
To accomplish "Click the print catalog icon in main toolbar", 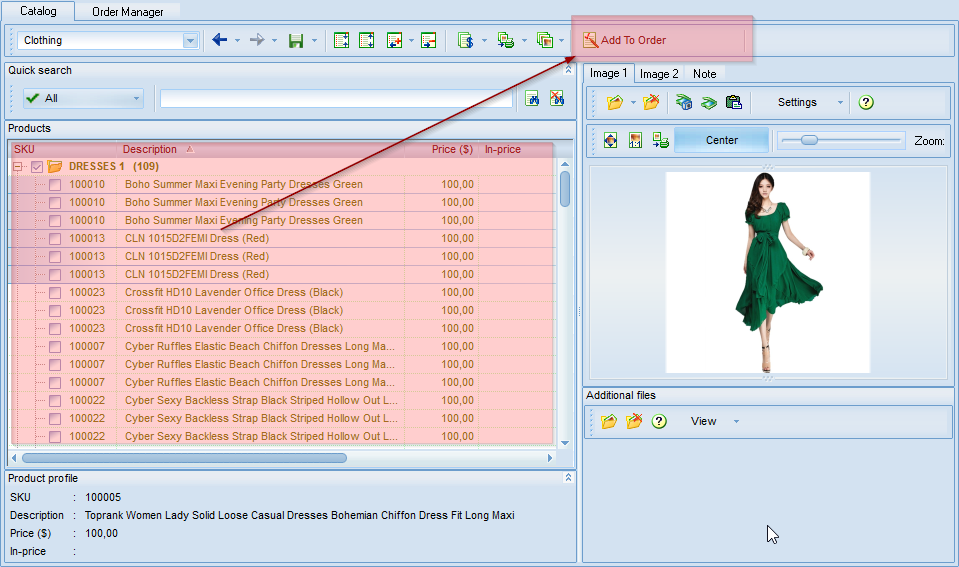I will click(x=505, y=40).
